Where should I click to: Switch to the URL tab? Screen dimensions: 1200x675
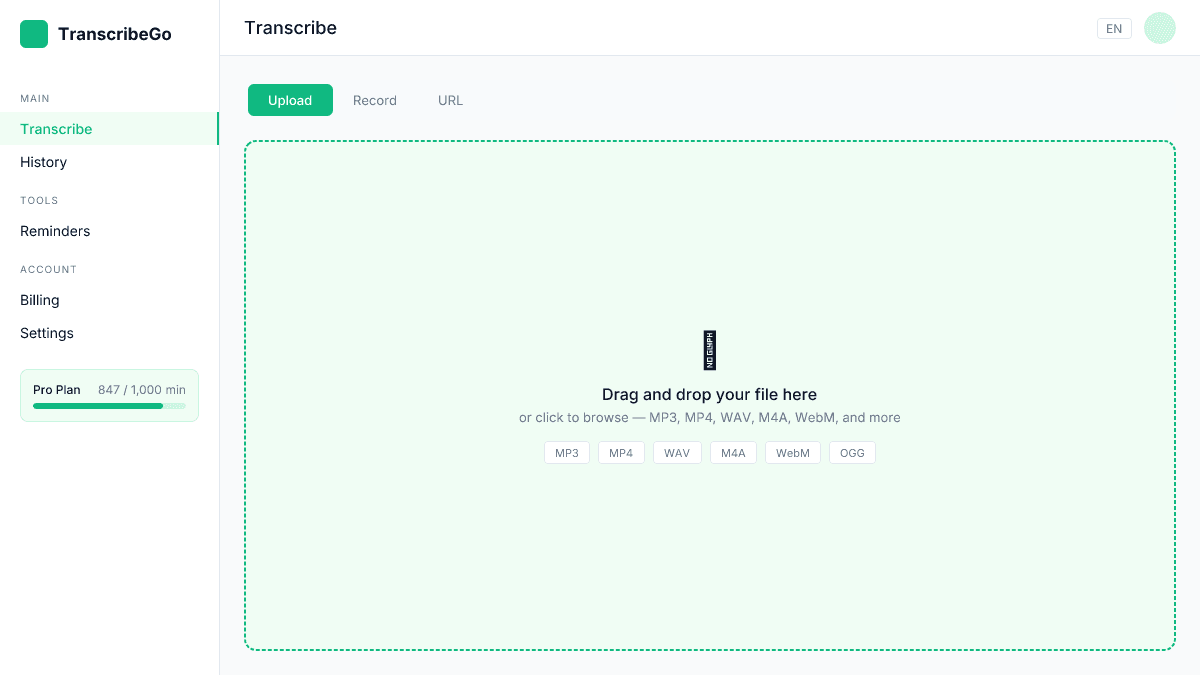[x=450, y=100]
